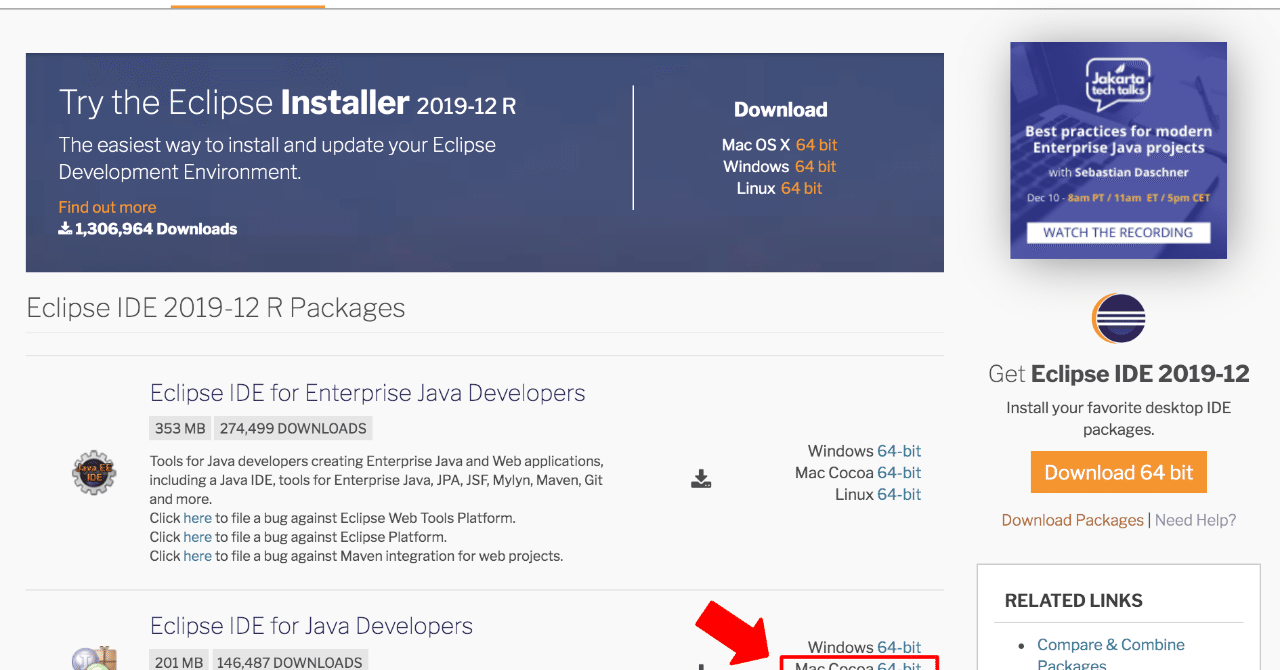
Task: Click here link for Maven integration bug
Action: pos(197,556)
